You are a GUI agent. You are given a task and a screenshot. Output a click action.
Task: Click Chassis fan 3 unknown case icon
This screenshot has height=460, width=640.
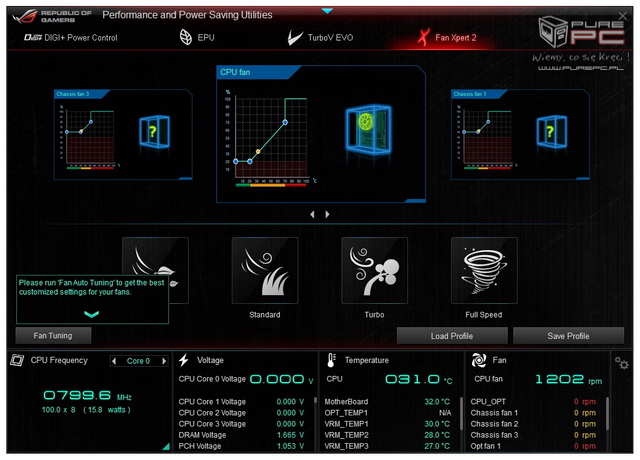154,131
